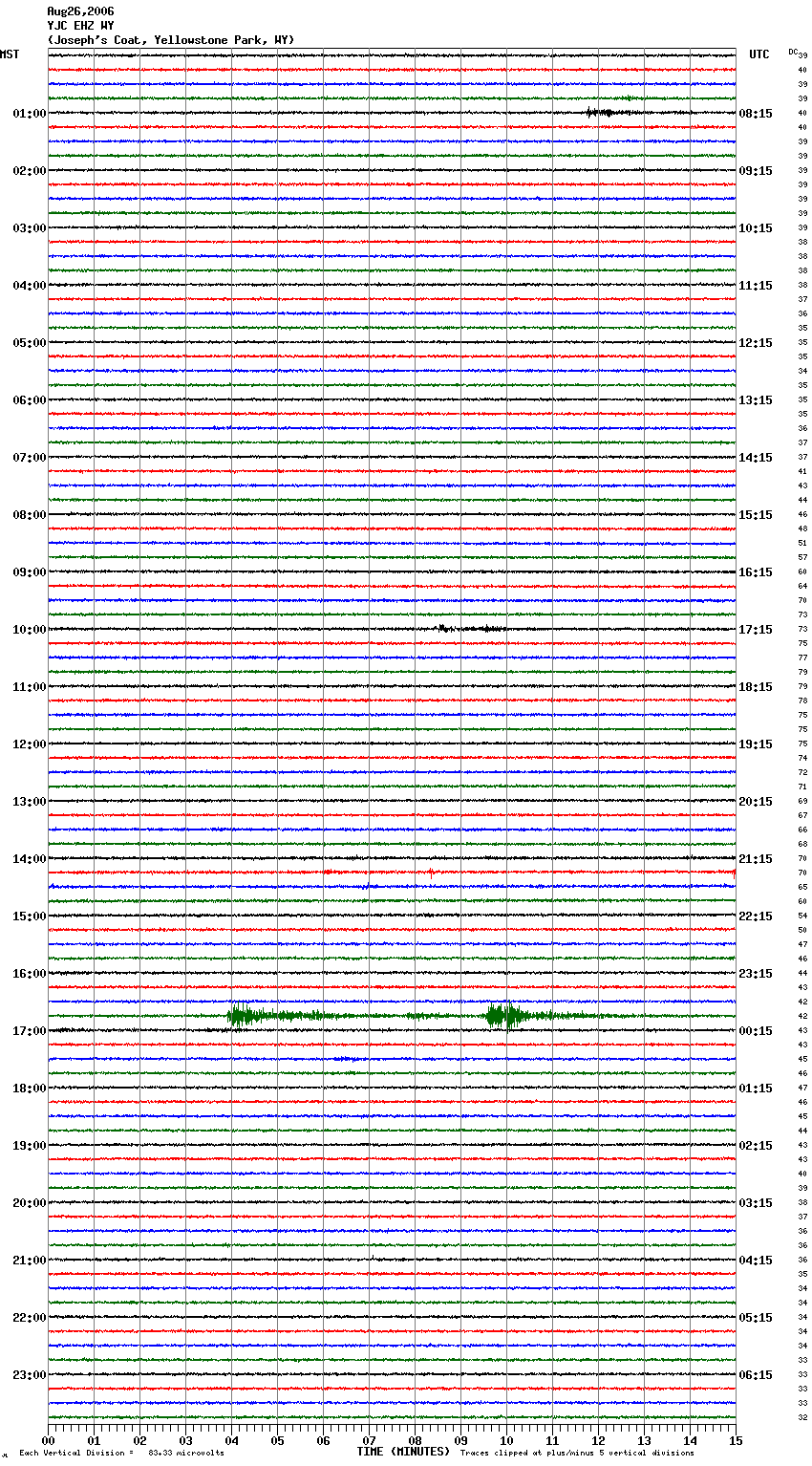The width and height of the screenshot is (812, 1466).
Task: Click the TIME (MINUTES) axis title
Action: point(403,1452)
